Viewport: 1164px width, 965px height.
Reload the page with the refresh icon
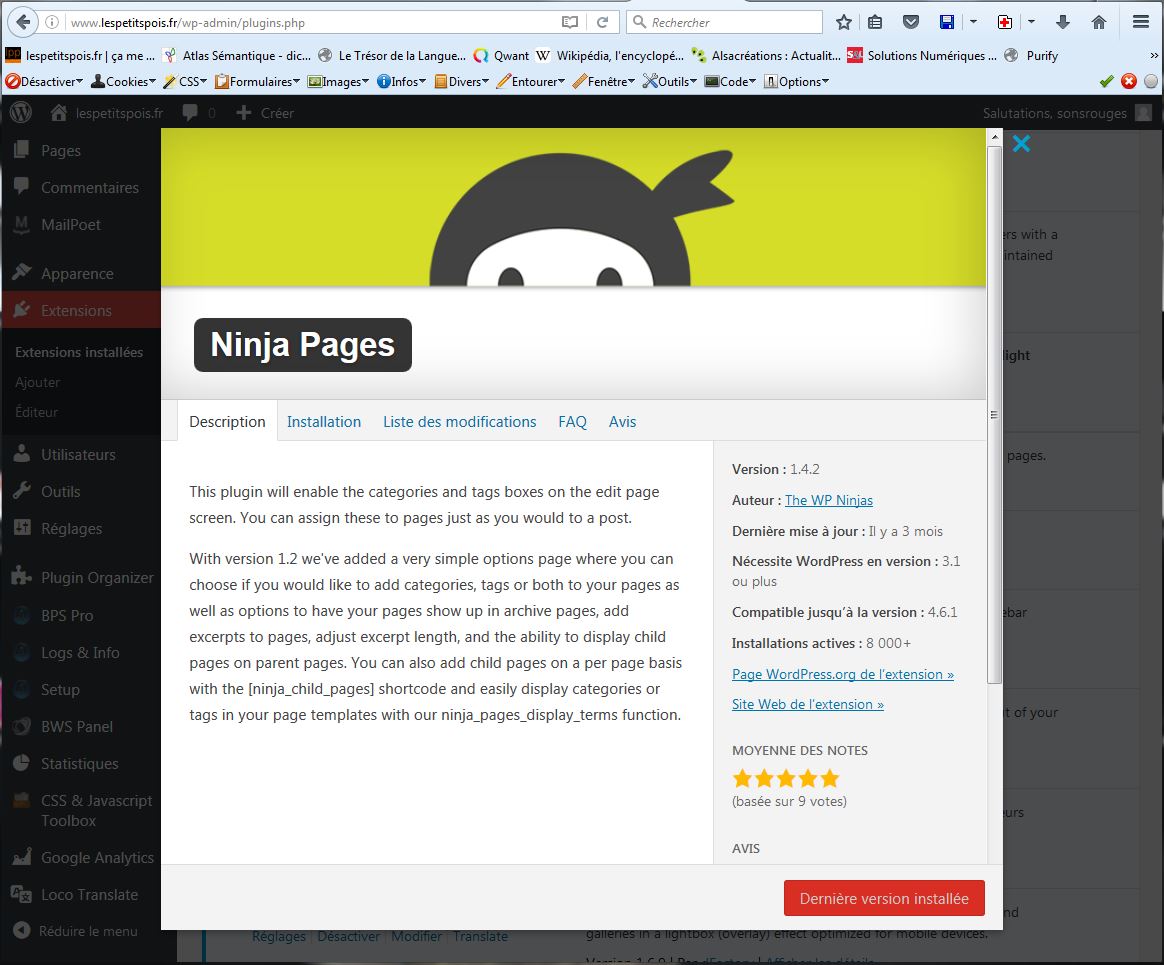(x=602, y=22)
